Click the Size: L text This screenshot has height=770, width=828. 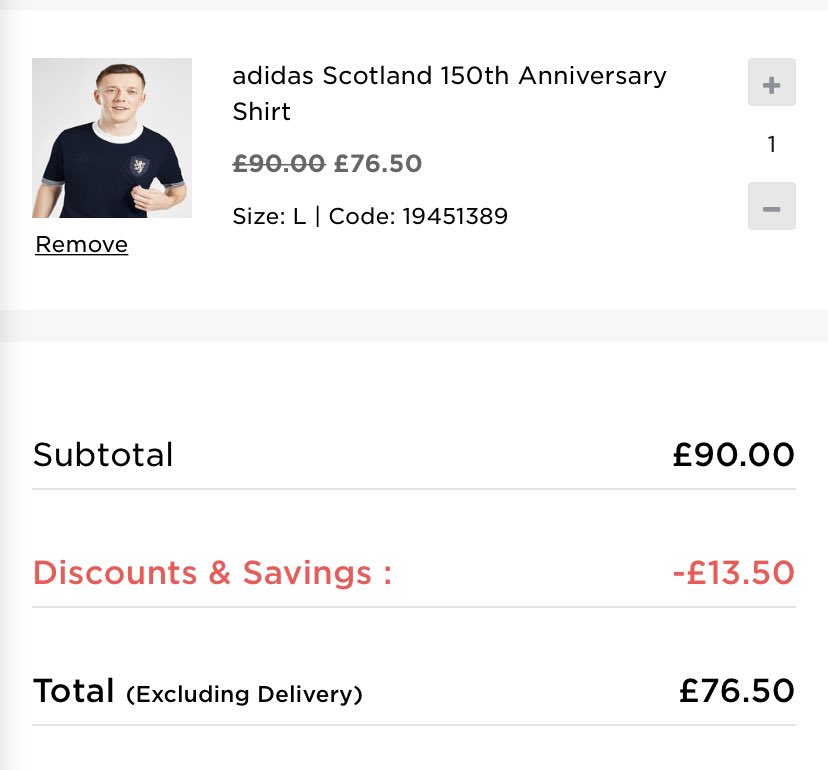coord(269,216)
